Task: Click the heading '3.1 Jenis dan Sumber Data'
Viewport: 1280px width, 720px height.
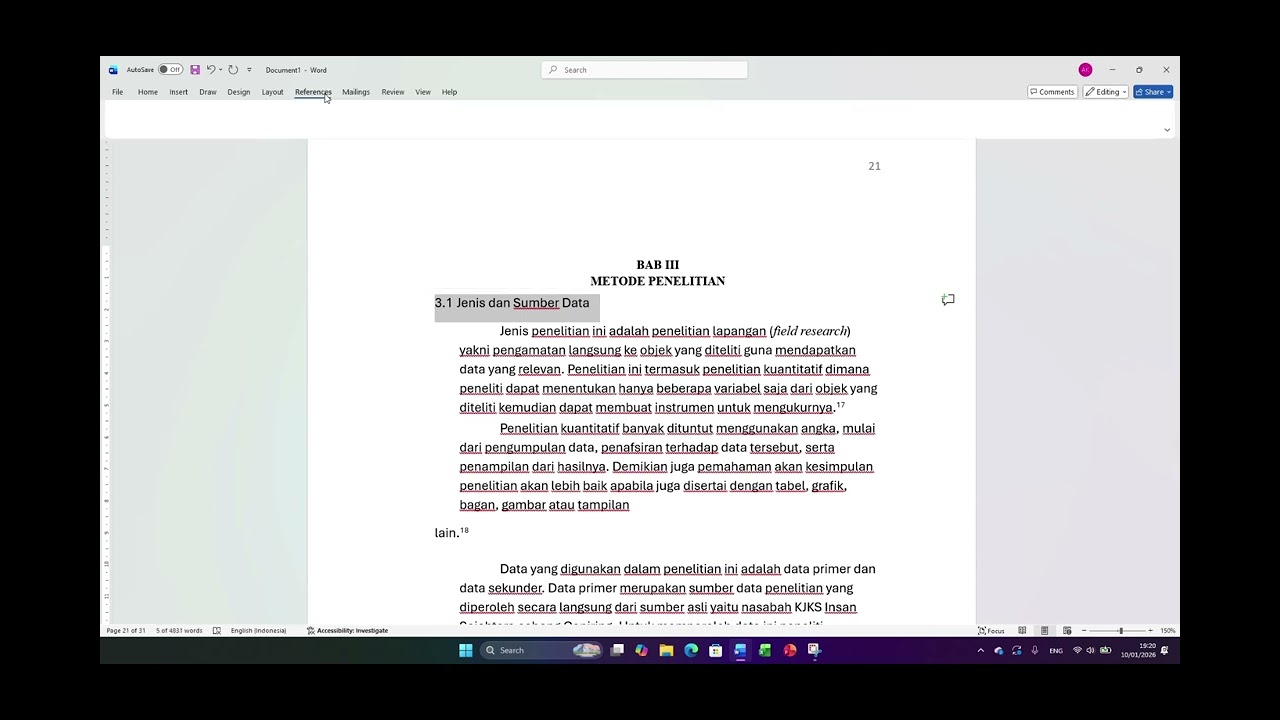Action: point(512,303)
